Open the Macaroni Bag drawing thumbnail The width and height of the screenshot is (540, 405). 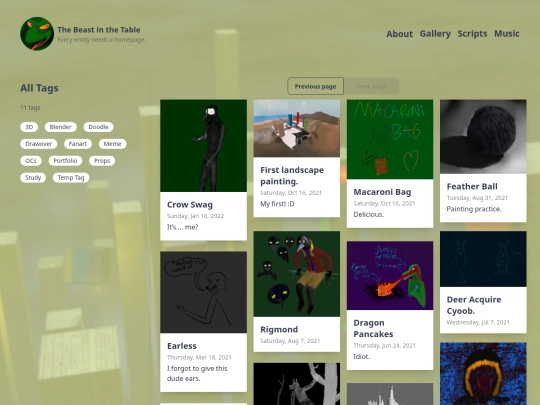pos(390,139)
